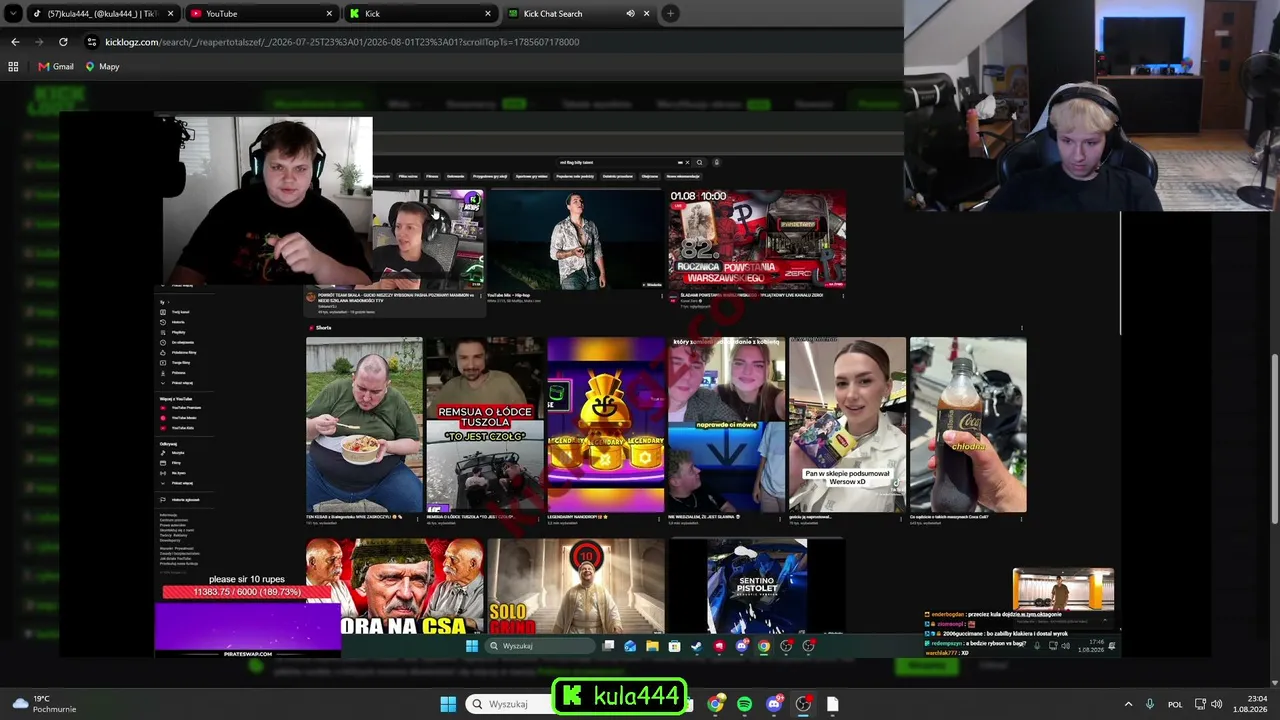Open a new browser tab
Viewport: 1280px width, 720px height.
(x=670, y=13)
